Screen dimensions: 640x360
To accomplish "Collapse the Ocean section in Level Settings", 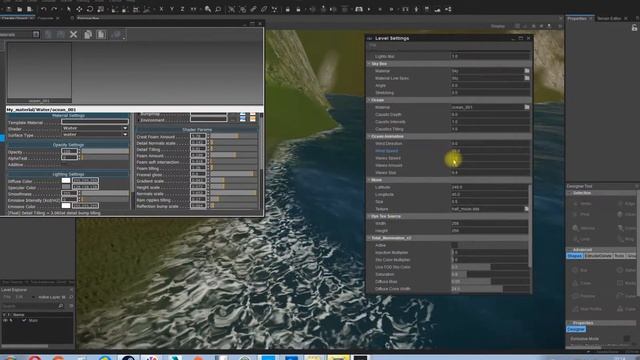I will pyautogui.click(x=369, y=100).
